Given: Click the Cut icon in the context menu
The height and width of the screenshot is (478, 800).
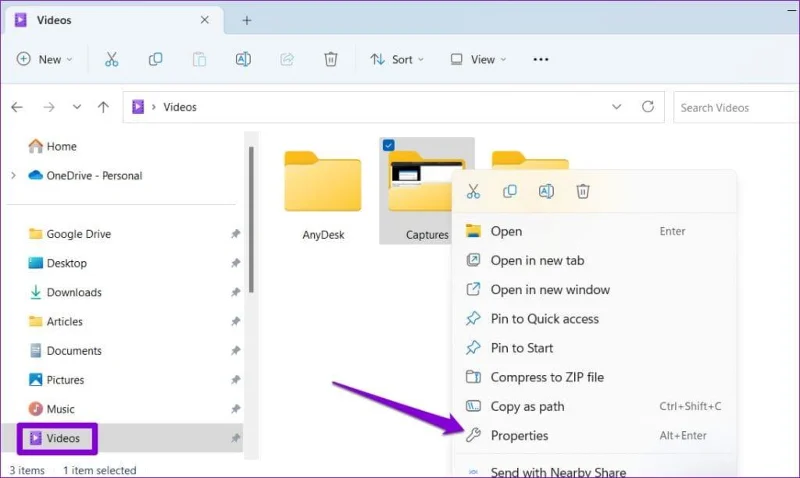Looking at the screenshot, I should (473, 191).
